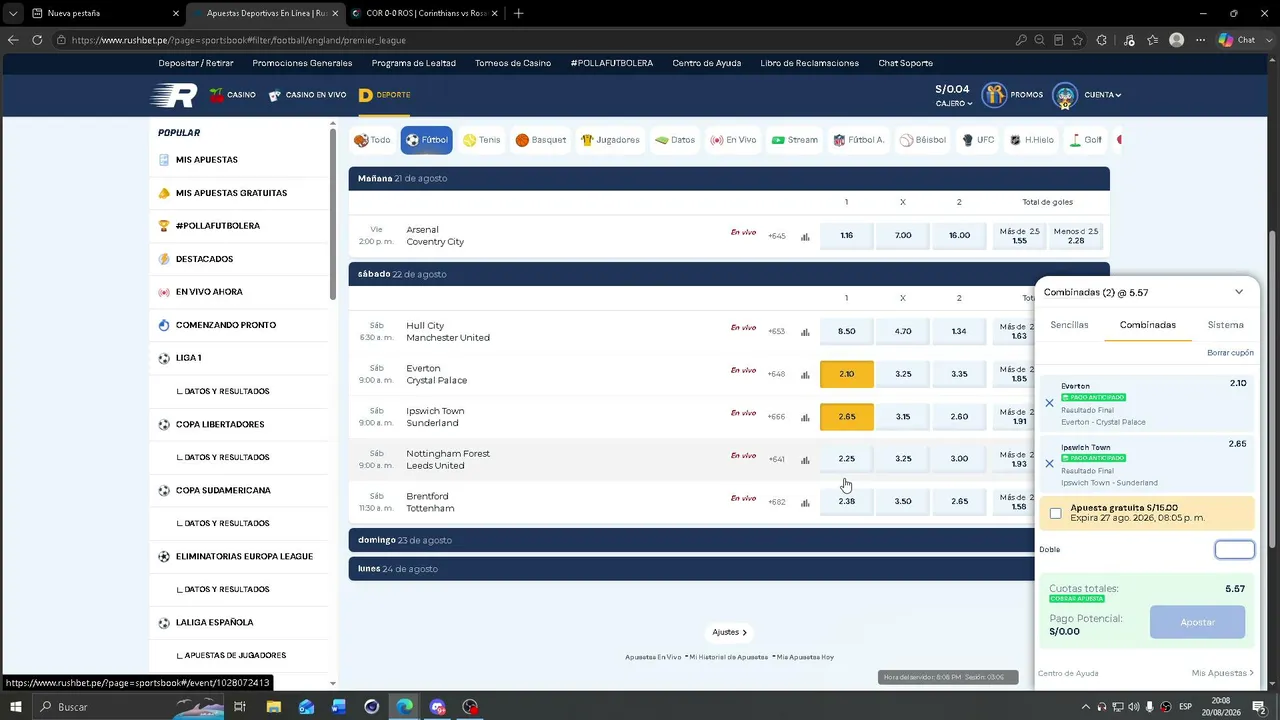Switch to the Sencillas betslip tab
The height and width of the screenshot is (720, 1280).
(1069, 325)
